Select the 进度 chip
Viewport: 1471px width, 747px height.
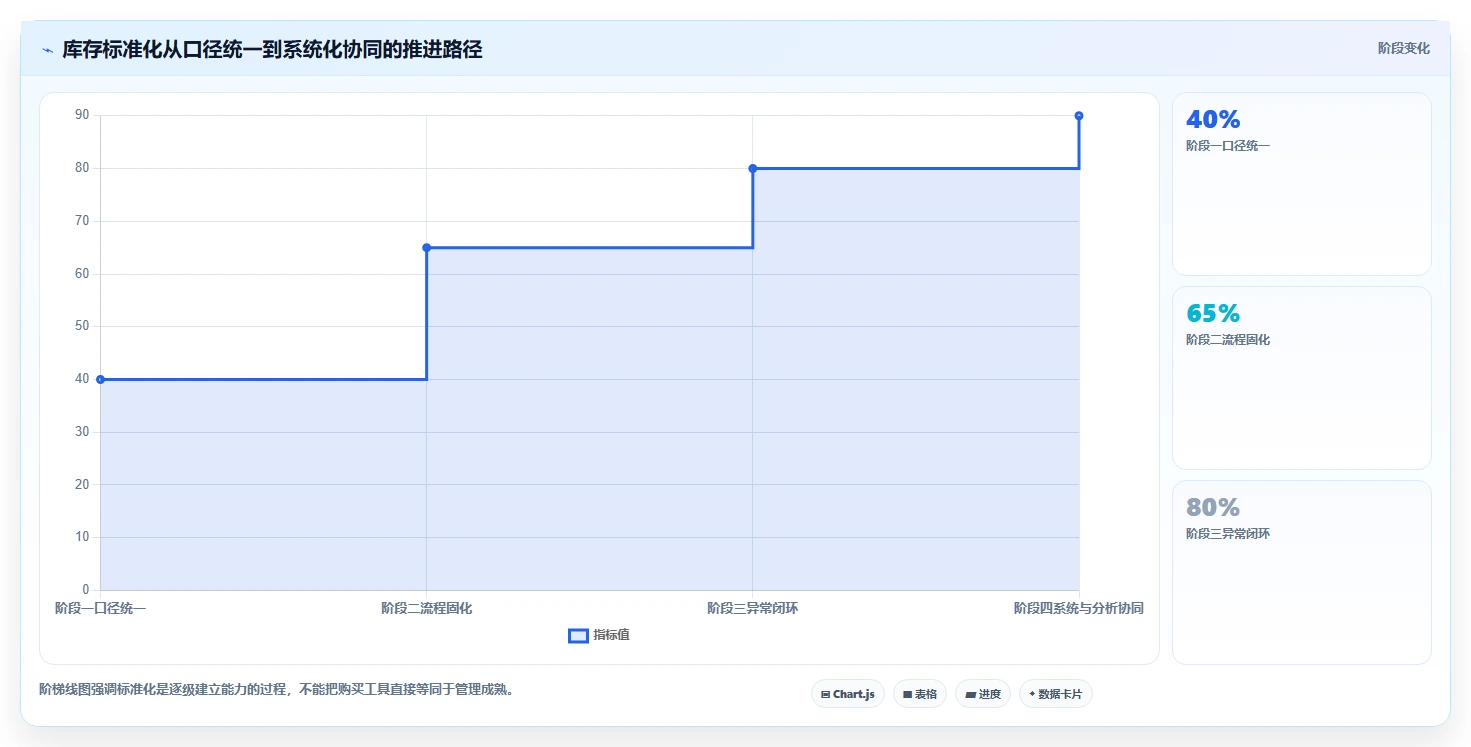983,694
